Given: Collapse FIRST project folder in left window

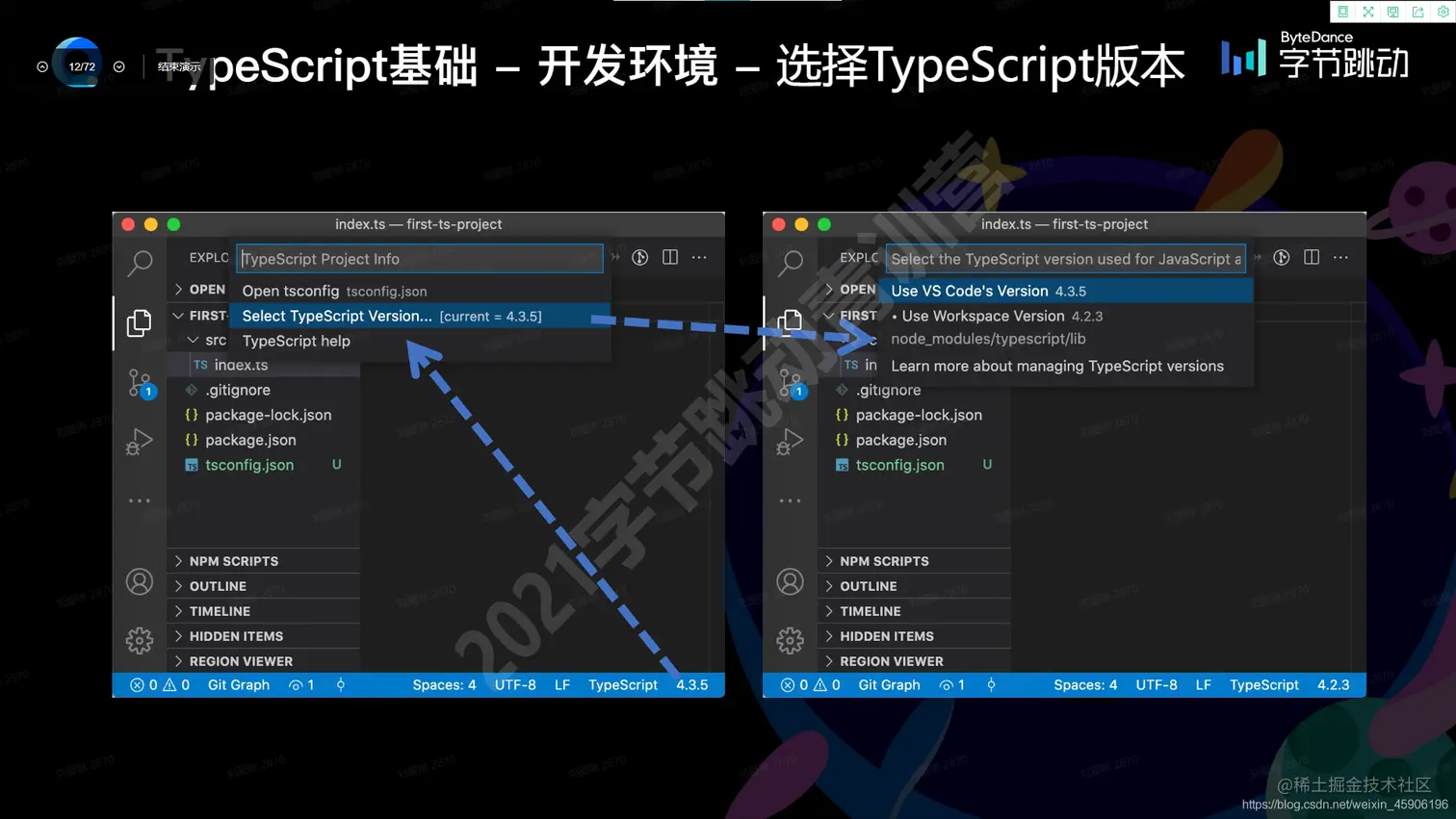Looking at the screenshot, I should (x=200, y=316).
